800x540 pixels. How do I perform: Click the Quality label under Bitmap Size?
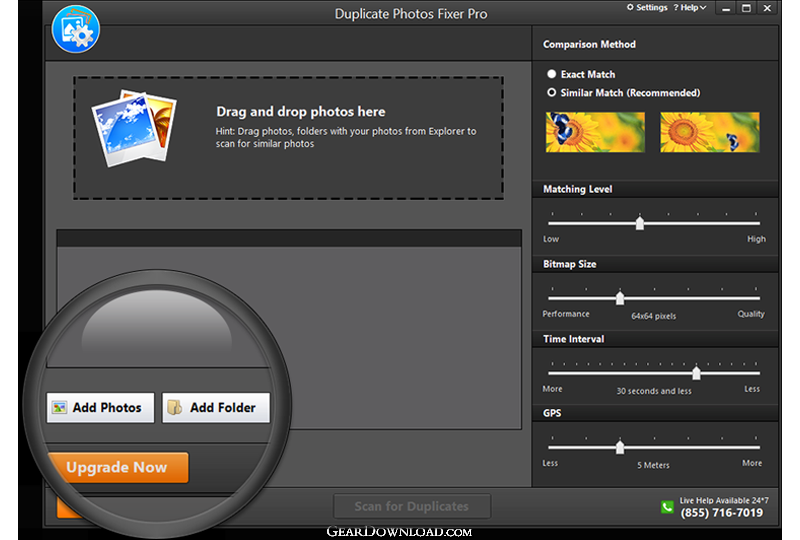click(x=751, y=314)
